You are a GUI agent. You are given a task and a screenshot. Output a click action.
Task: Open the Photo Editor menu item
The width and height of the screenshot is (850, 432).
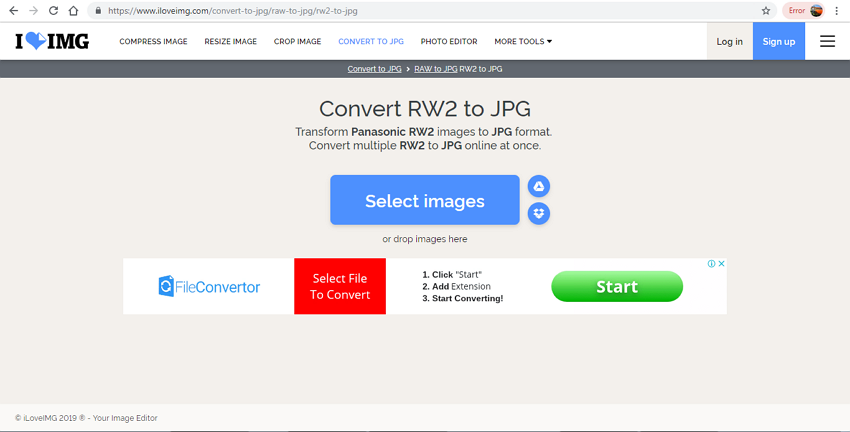click(449, 42)
